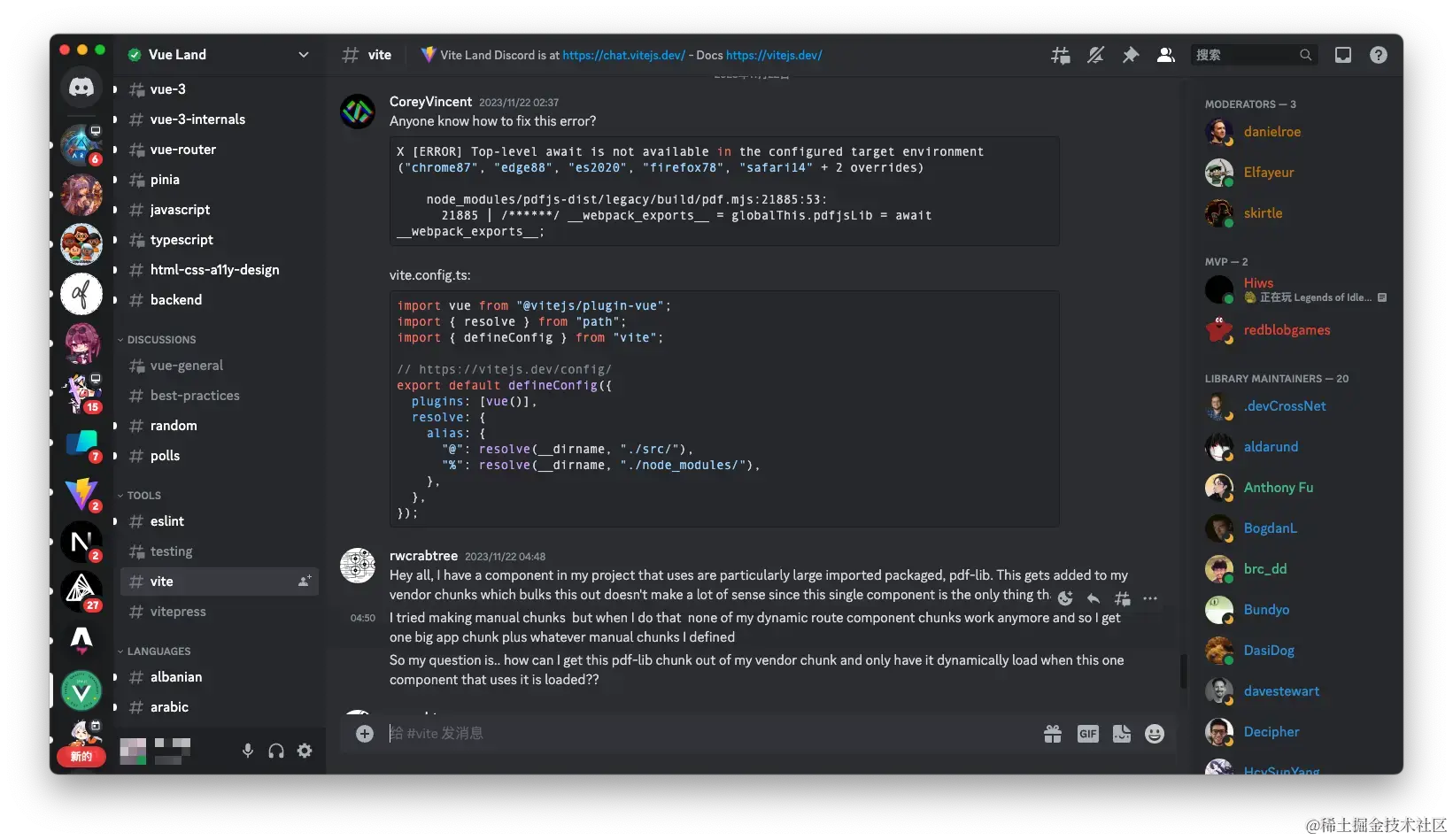Open threads icon in channel header

point(1060,55)
